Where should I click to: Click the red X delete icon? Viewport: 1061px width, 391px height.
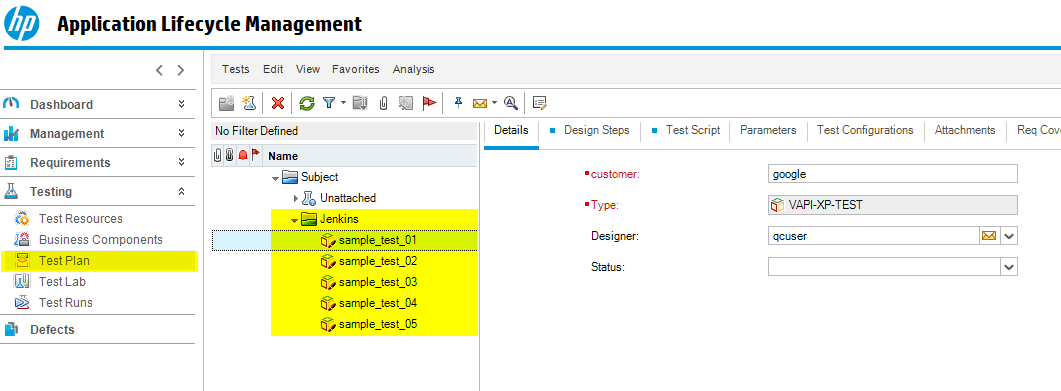click(277, 103)
